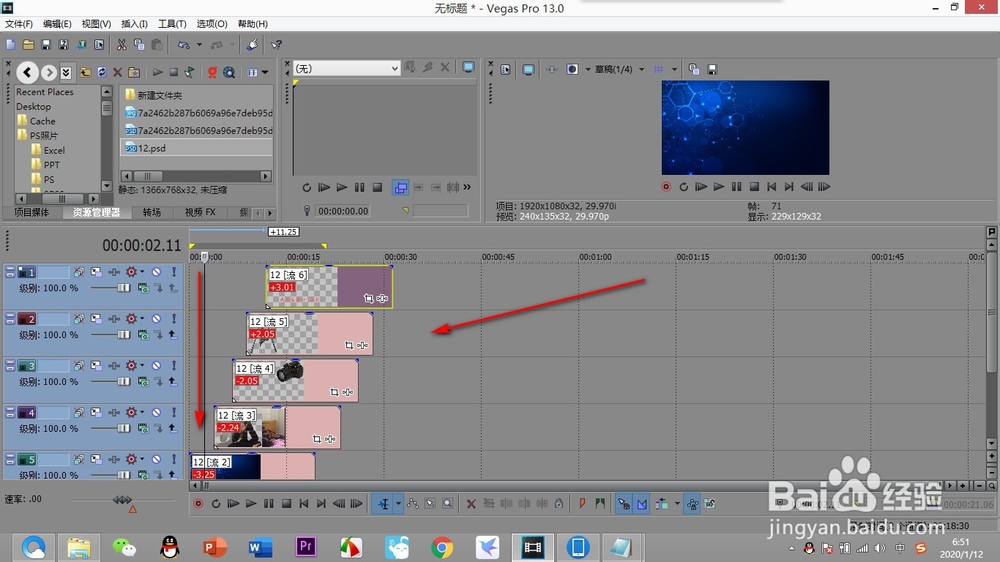
Task: Start explorer media preview playback
Action: click(158, 72)
